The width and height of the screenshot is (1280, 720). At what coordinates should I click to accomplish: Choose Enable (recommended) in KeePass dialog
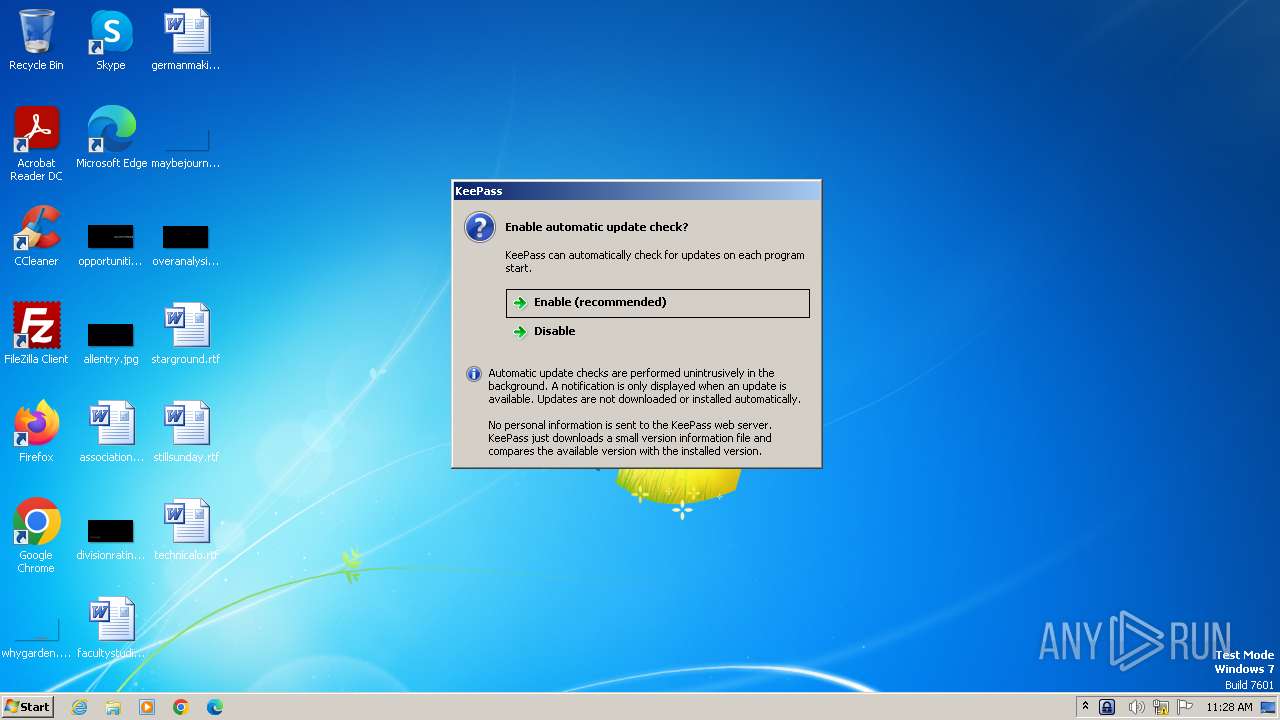click(x=657, y=303)
